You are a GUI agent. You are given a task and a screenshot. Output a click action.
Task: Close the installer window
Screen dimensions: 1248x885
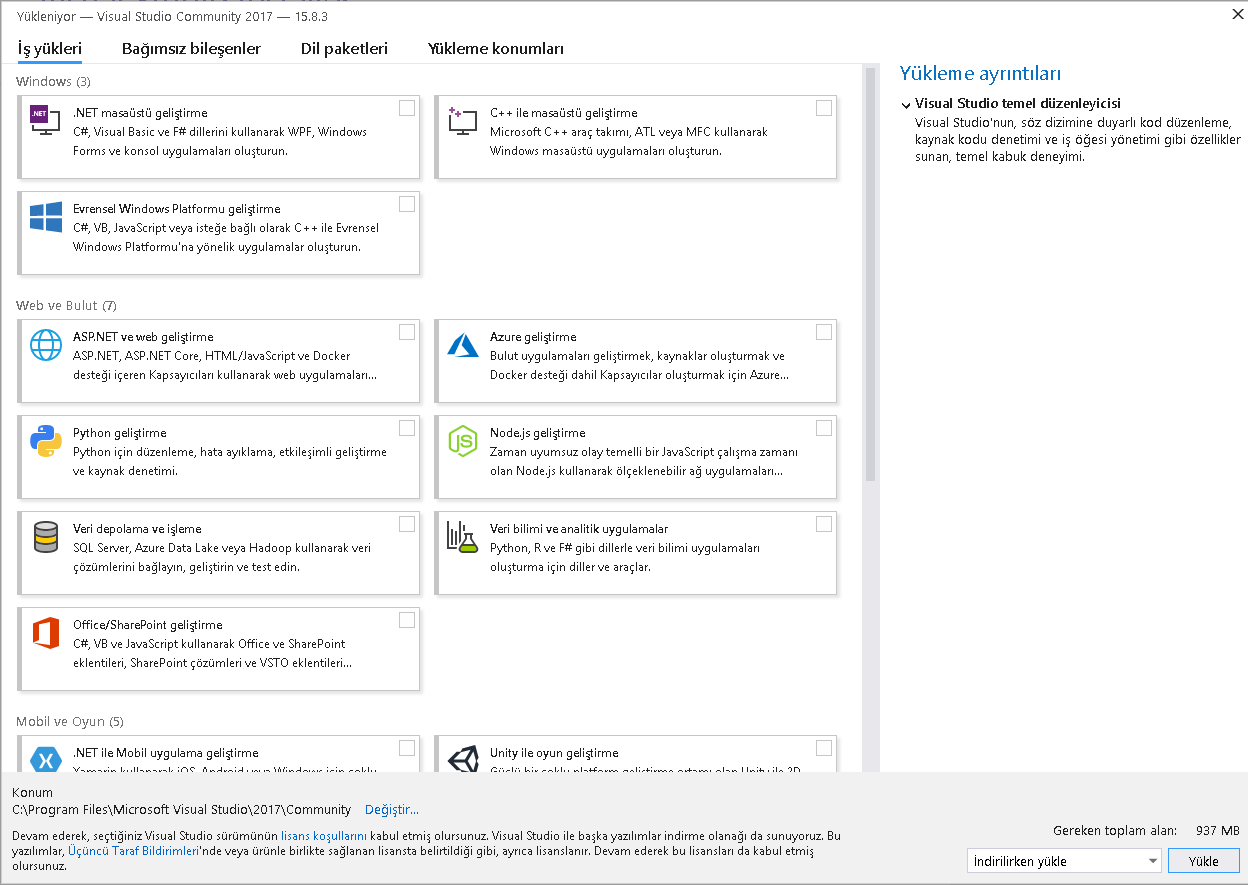[1238, 13]
